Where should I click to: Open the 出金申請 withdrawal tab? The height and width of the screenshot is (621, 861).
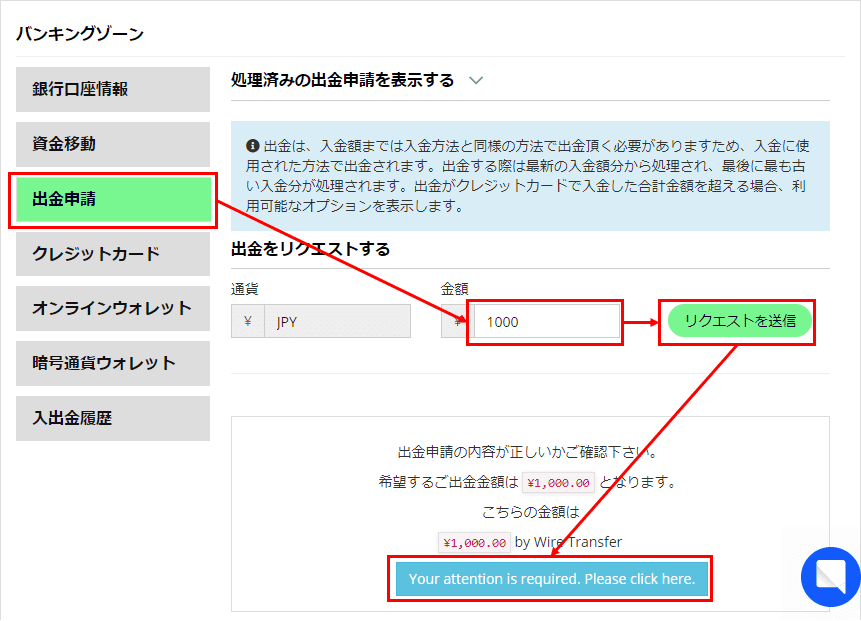point(113,199)
